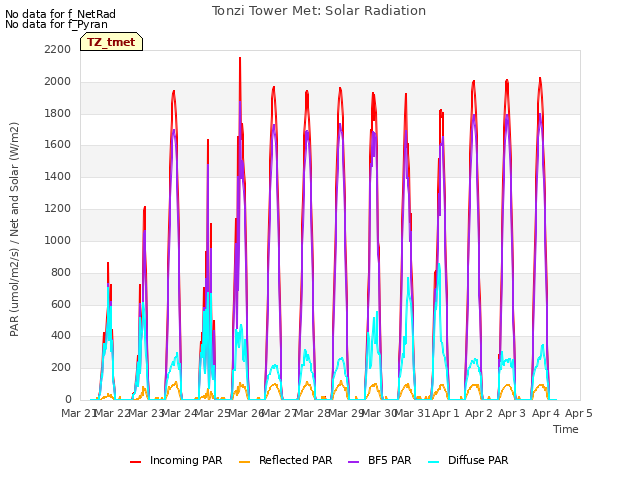Click the Diffuse PAR peak on Apr 1
640x480 pixels.
(x=439, y=264)
